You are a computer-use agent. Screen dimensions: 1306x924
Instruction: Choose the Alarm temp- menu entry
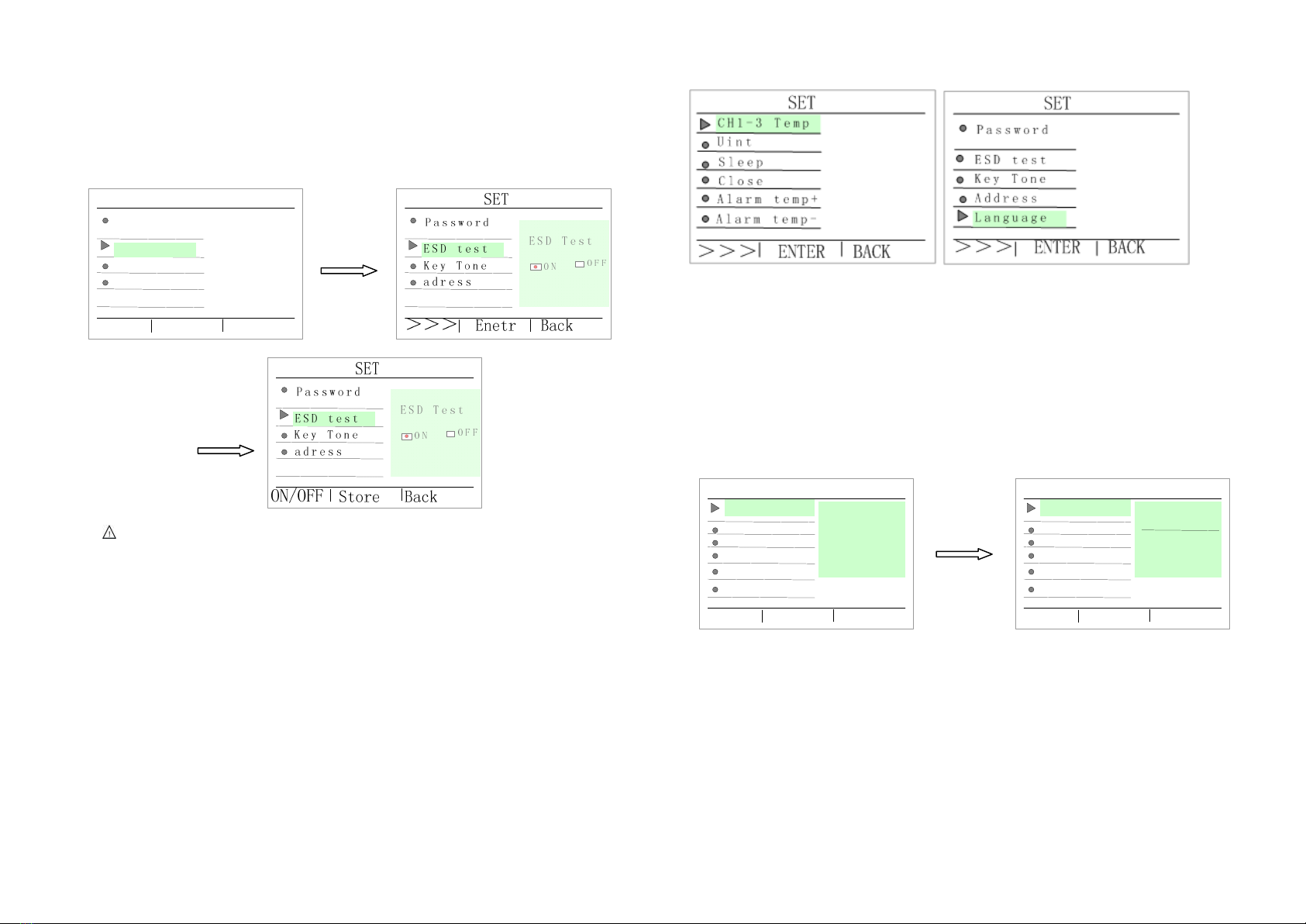point(766,219)
